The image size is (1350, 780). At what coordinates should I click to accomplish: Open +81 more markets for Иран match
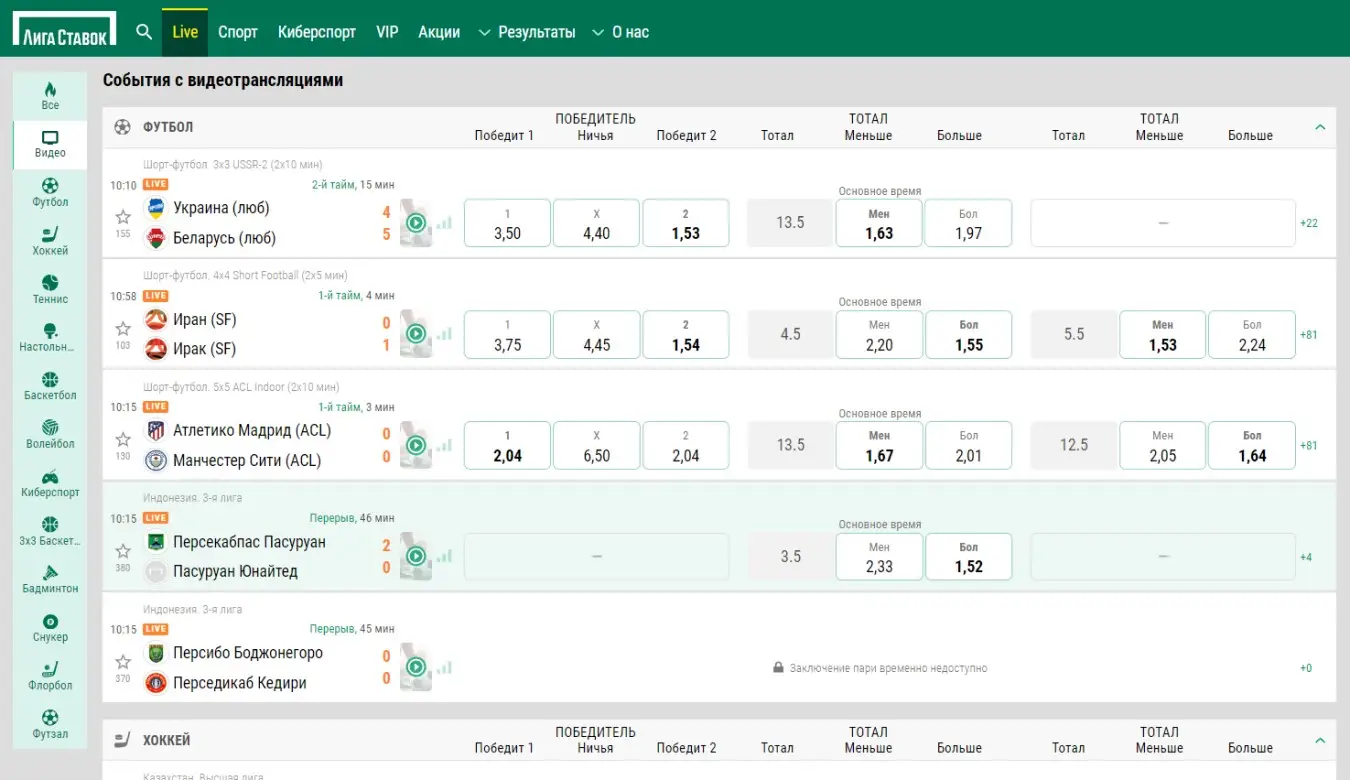[x=1308, y=335]
